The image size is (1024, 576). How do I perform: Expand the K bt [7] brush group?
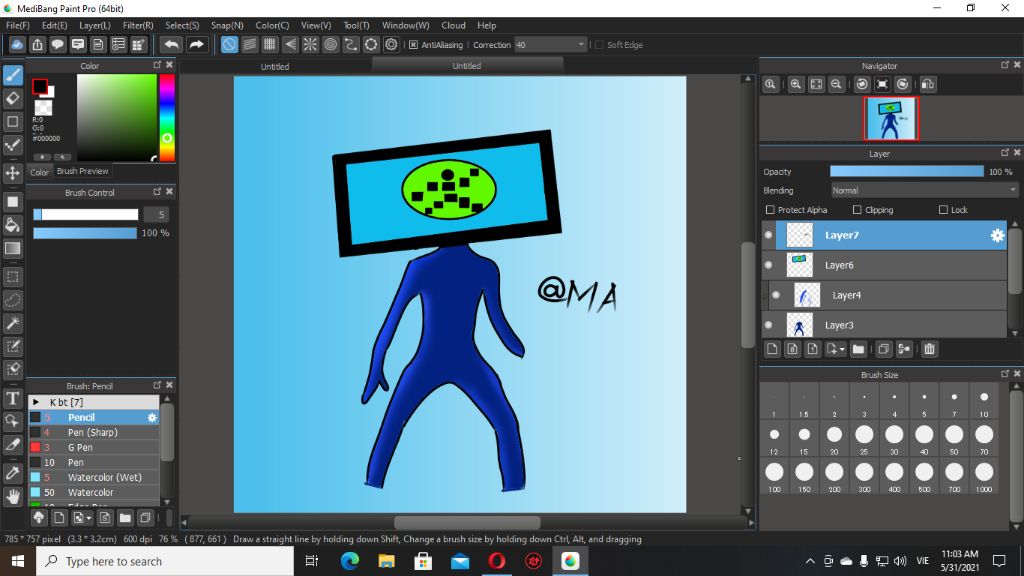pos(36,402)
